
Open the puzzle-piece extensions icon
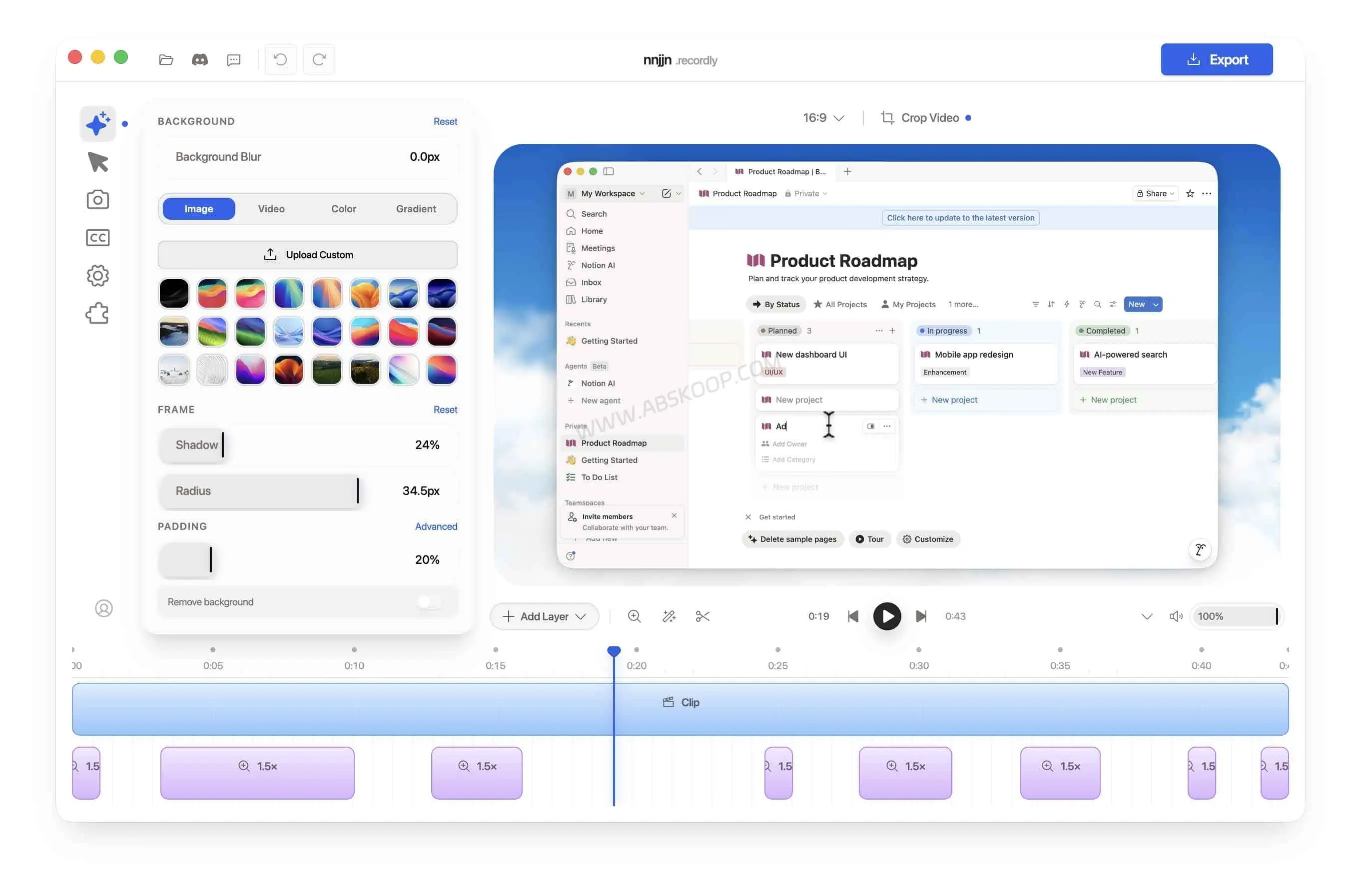pyautogui.click(x=98, y=313)
